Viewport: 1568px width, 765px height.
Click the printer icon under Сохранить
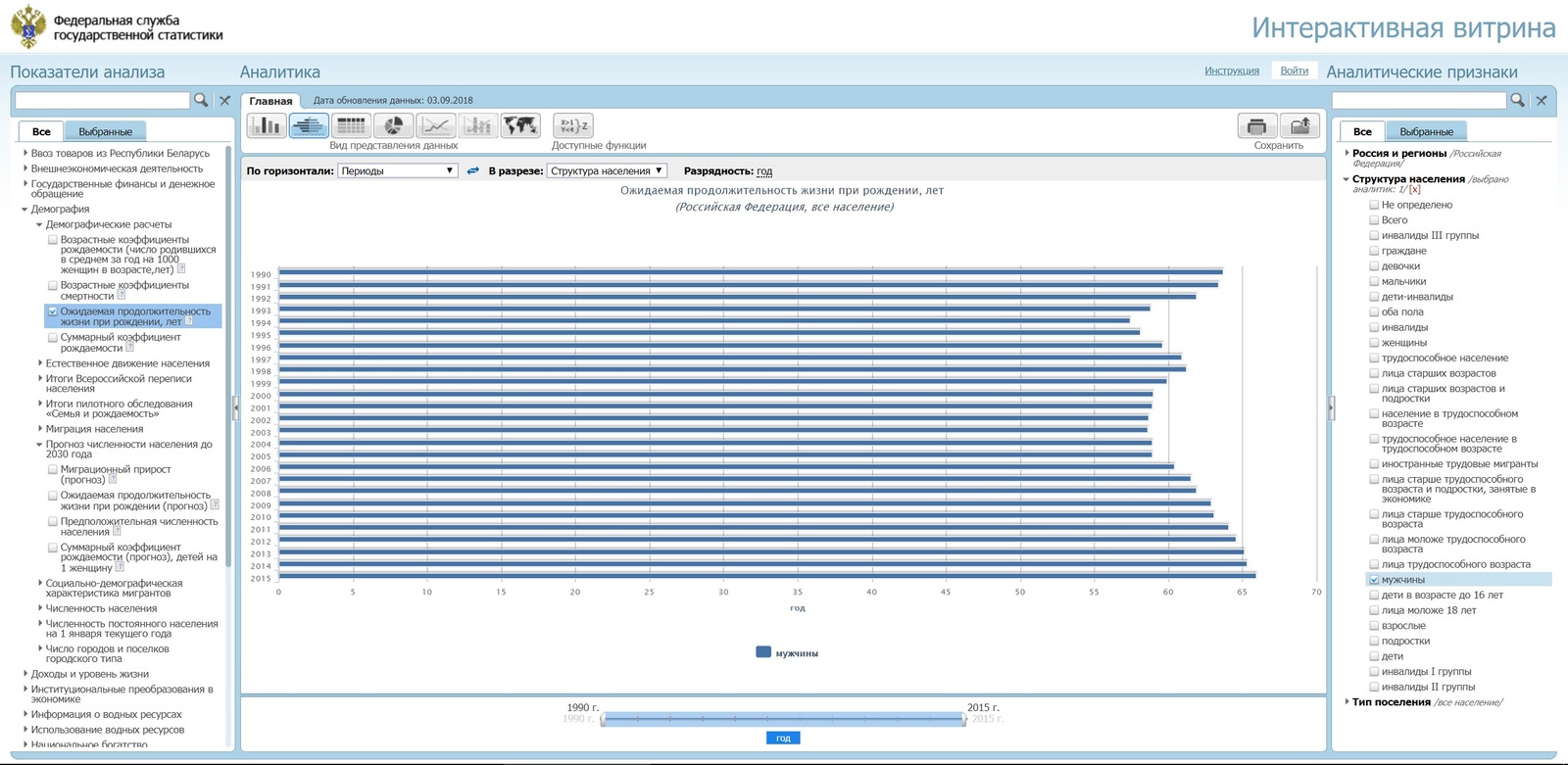tap(1257, 125)
